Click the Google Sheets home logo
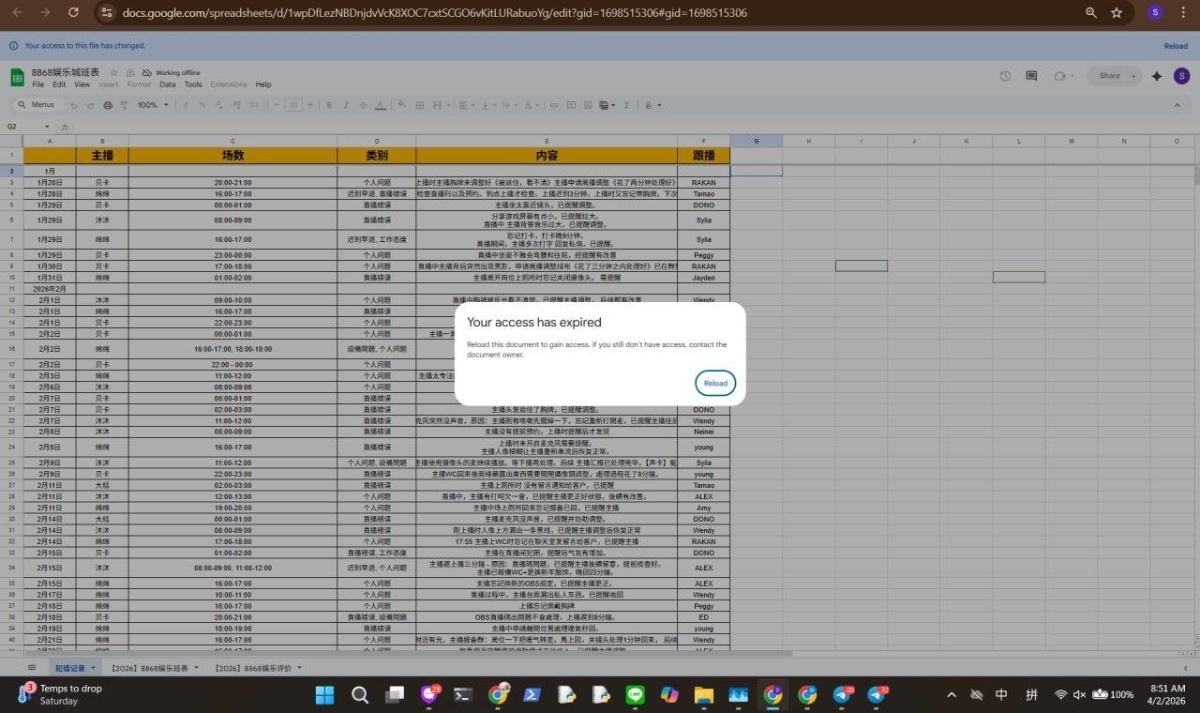The image size is (1200, 713). coord(17,78)
